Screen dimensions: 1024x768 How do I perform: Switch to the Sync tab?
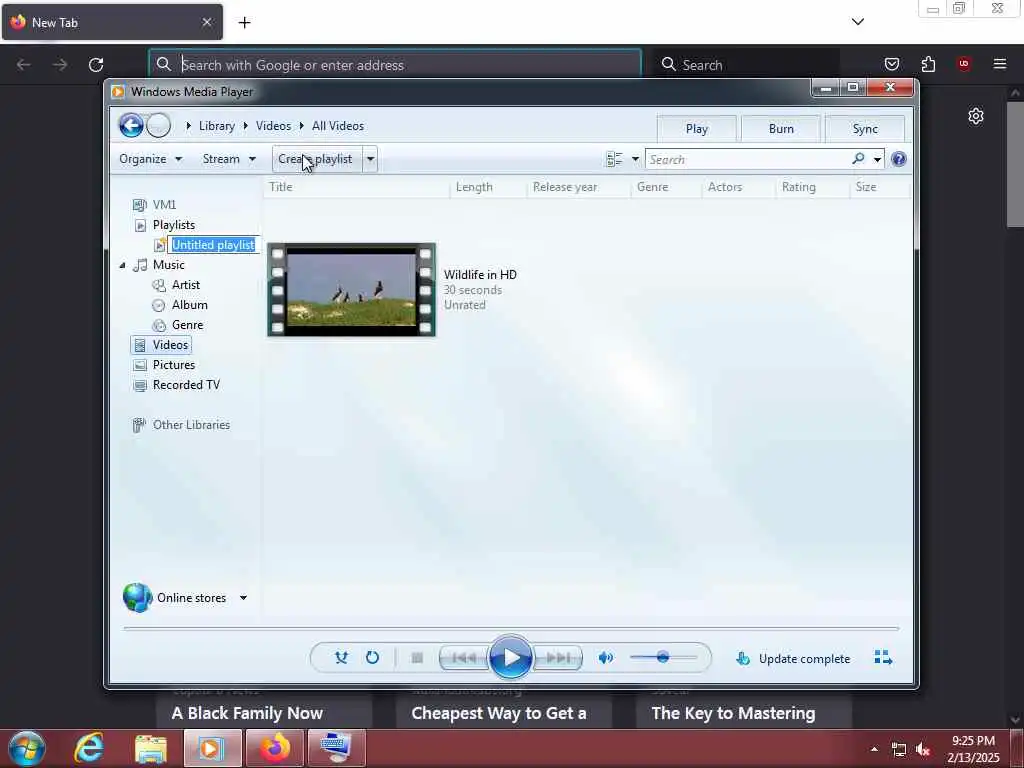(x=865, y=129)
